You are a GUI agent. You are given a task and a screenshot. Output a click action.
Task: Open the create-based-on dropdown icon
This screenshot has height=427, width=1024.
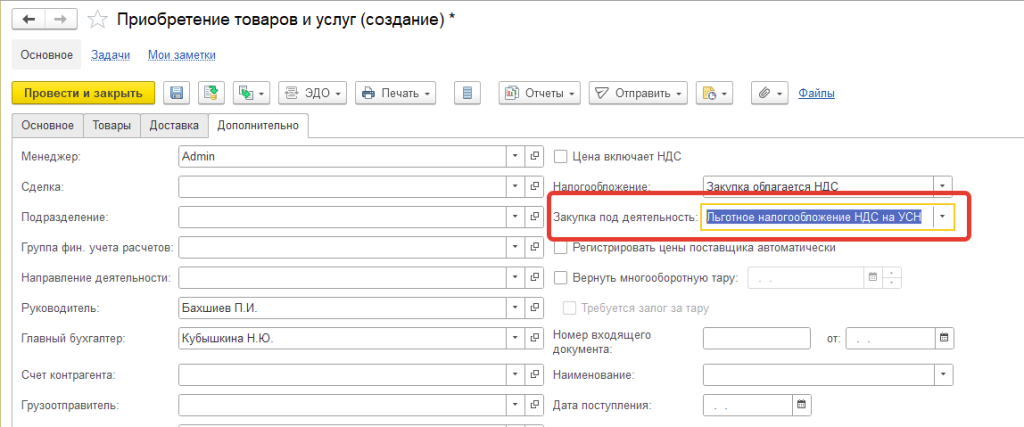251,93
